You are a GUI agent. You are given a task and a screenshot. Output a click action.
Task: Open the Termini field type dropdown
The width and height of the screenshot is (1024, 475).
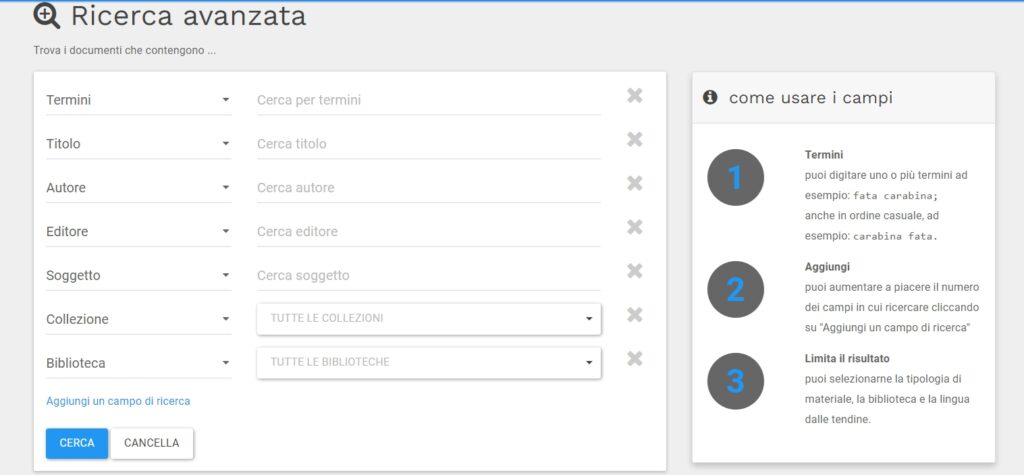(x=138, y=100)
